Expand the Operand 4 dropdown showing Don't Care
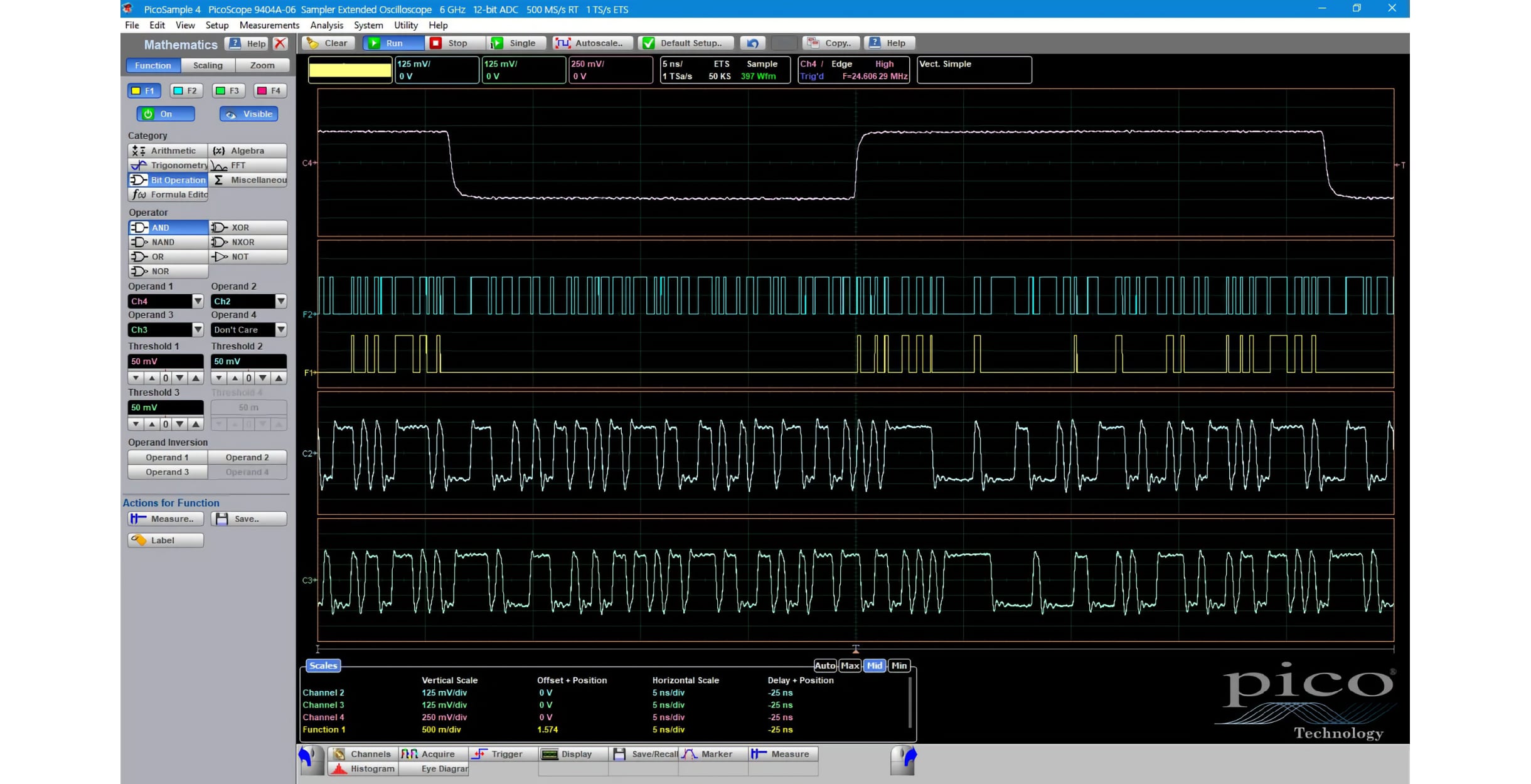Screen dimensions: 1531x784 click(x=280, y=329)
